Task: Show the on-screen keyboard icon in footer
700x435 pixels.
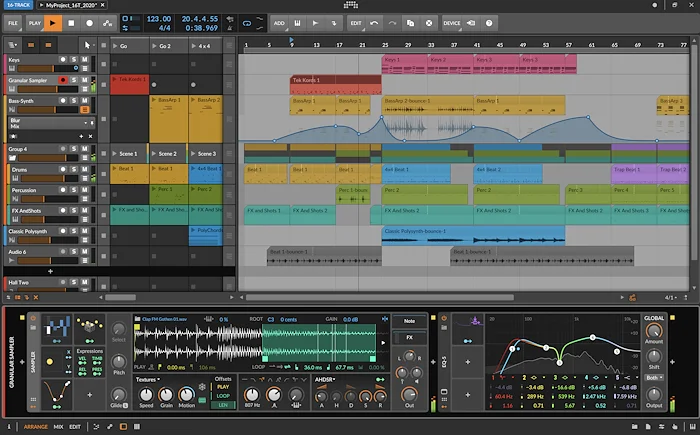Action: (x=693, y=427)
